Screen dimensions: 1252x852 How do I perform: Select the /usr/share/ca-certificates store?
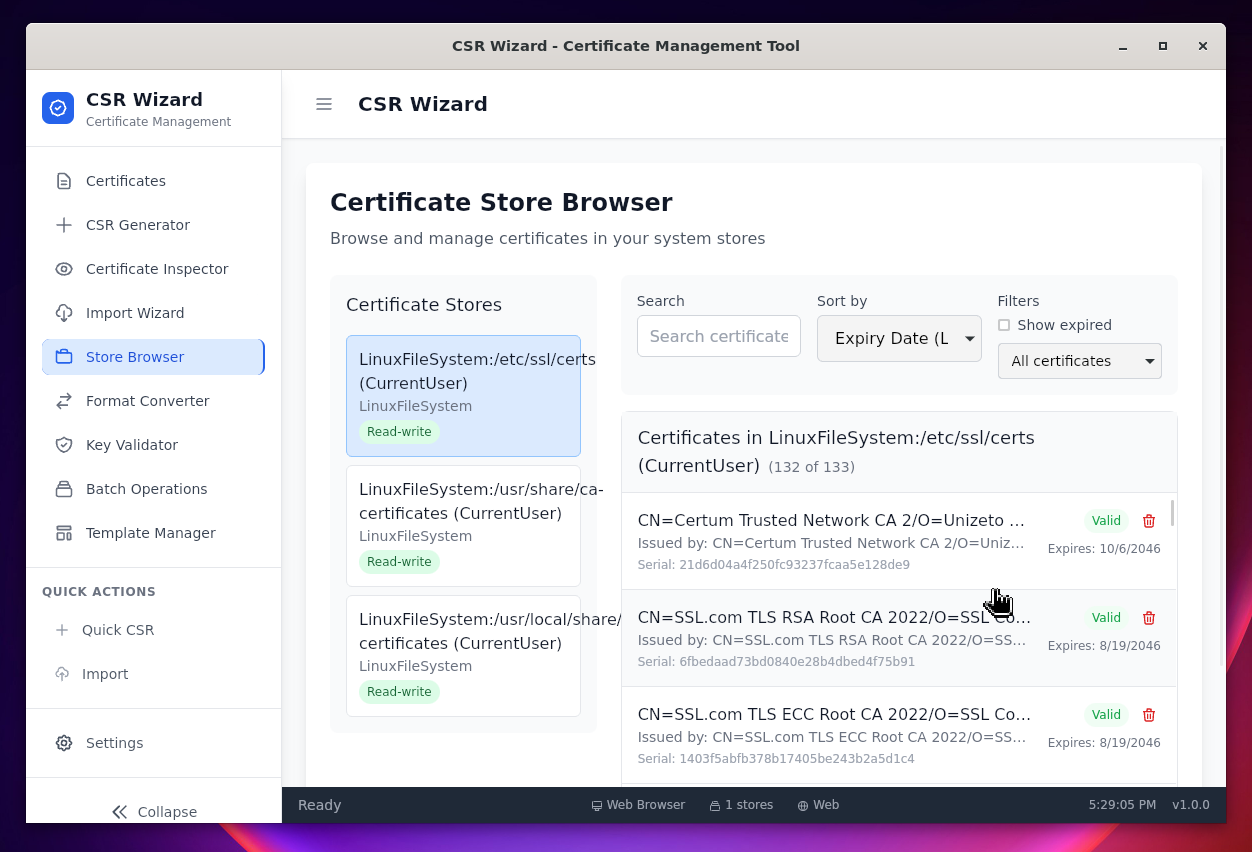click(463, 525)
